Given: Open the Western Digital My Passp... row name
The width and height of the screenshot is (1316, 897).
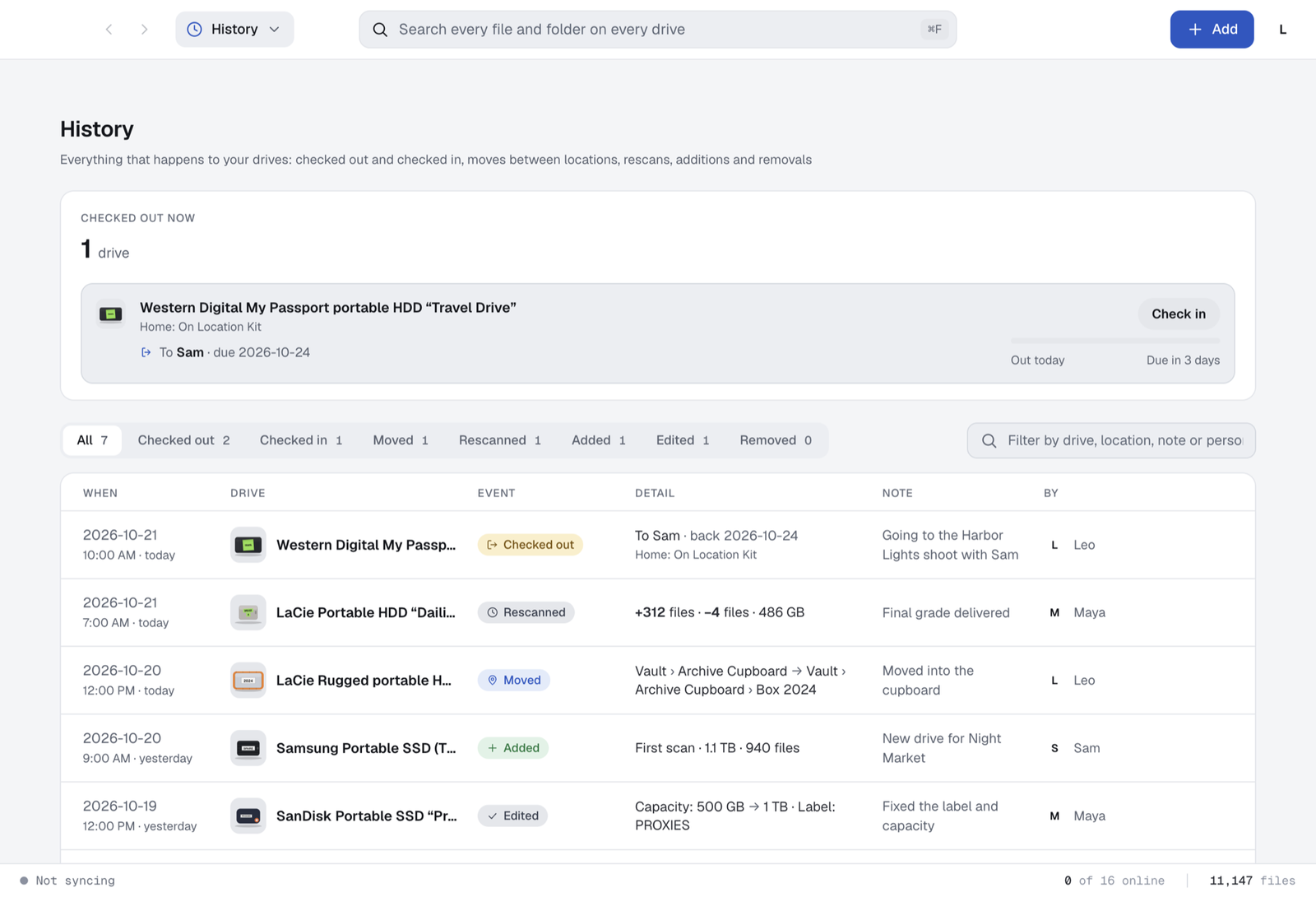Looking at the screenshot, I should pos(366,545).
